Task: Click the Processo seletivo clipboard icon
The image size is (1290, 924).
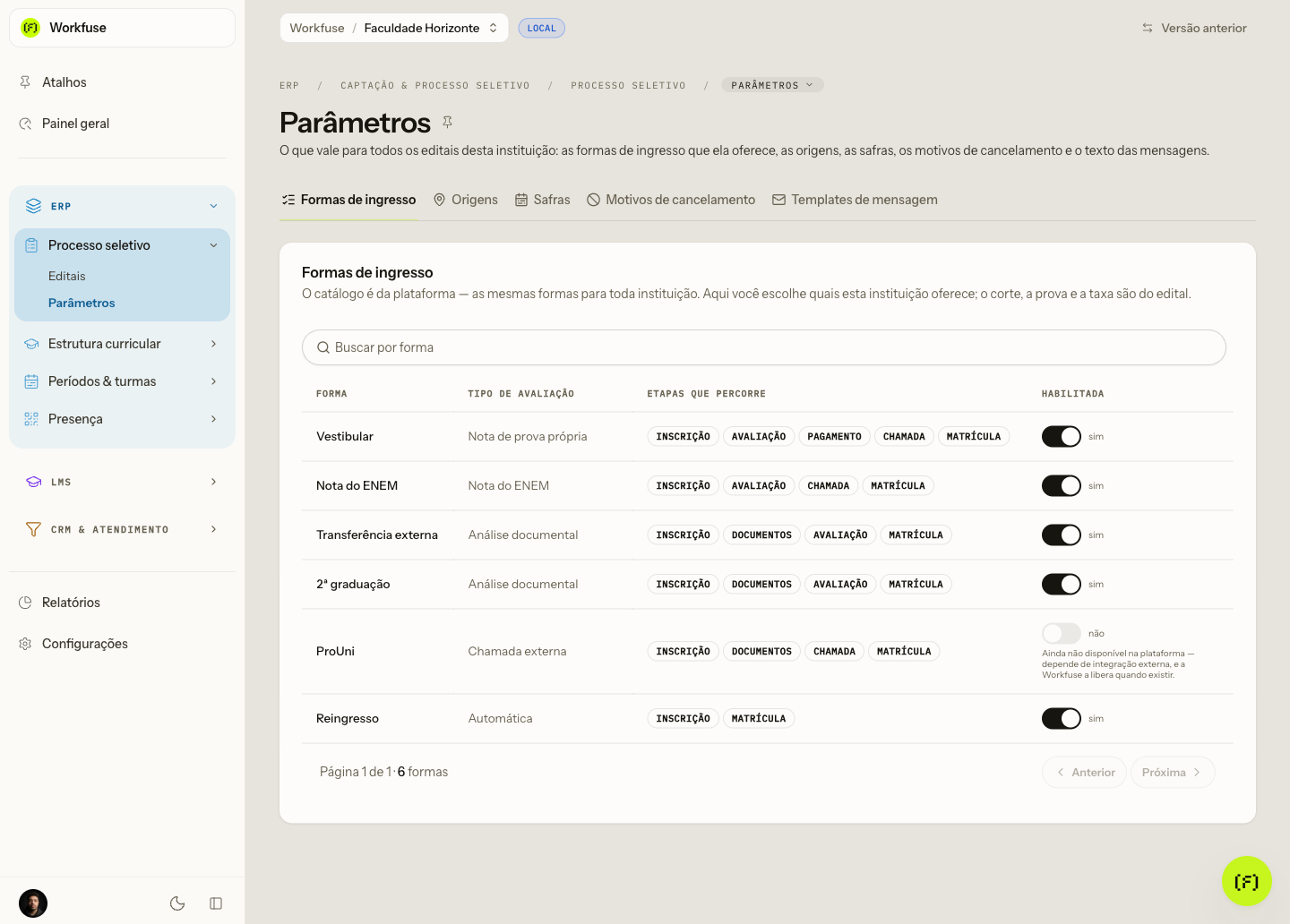Action: point(31,245)
